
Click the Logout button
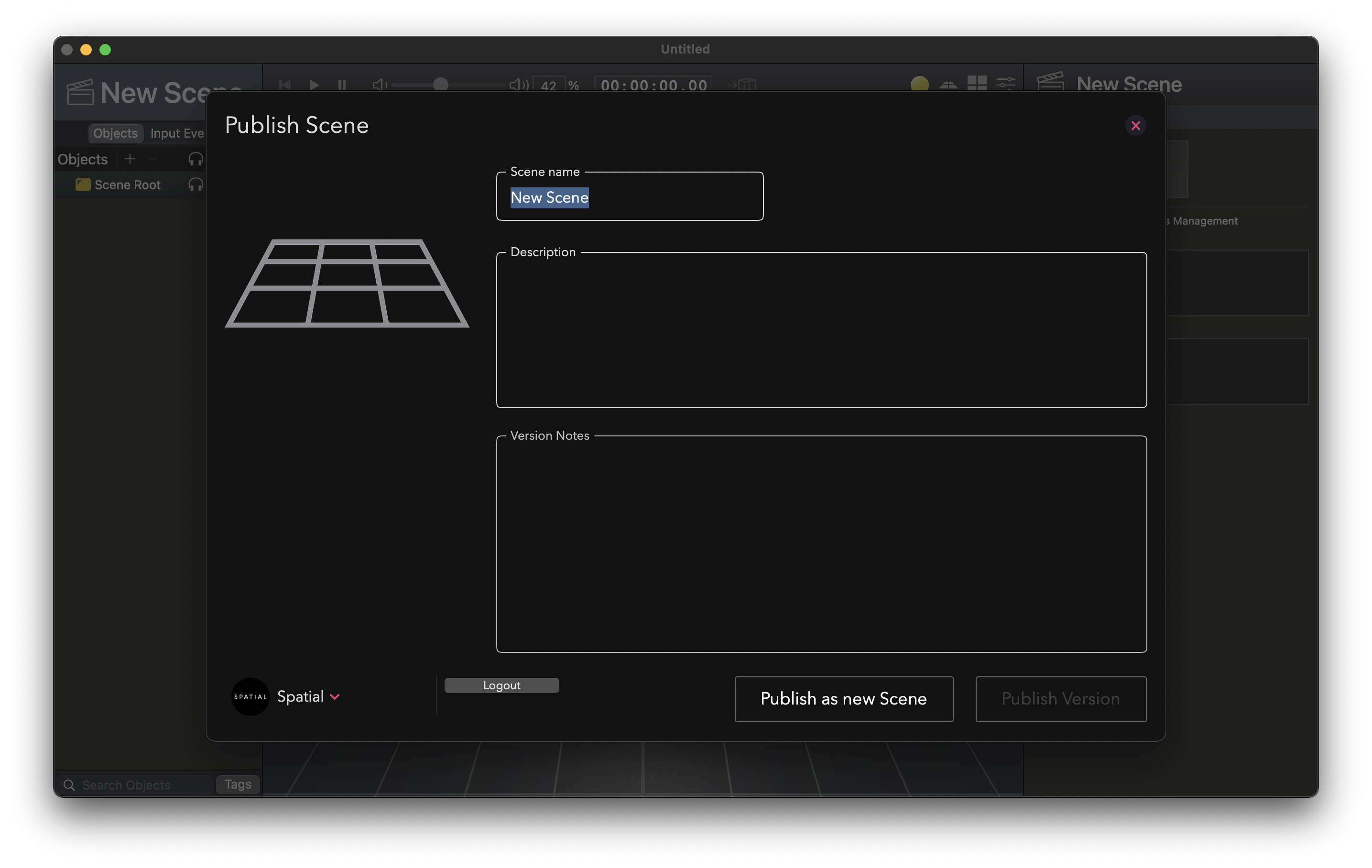[x=501, y=685]
